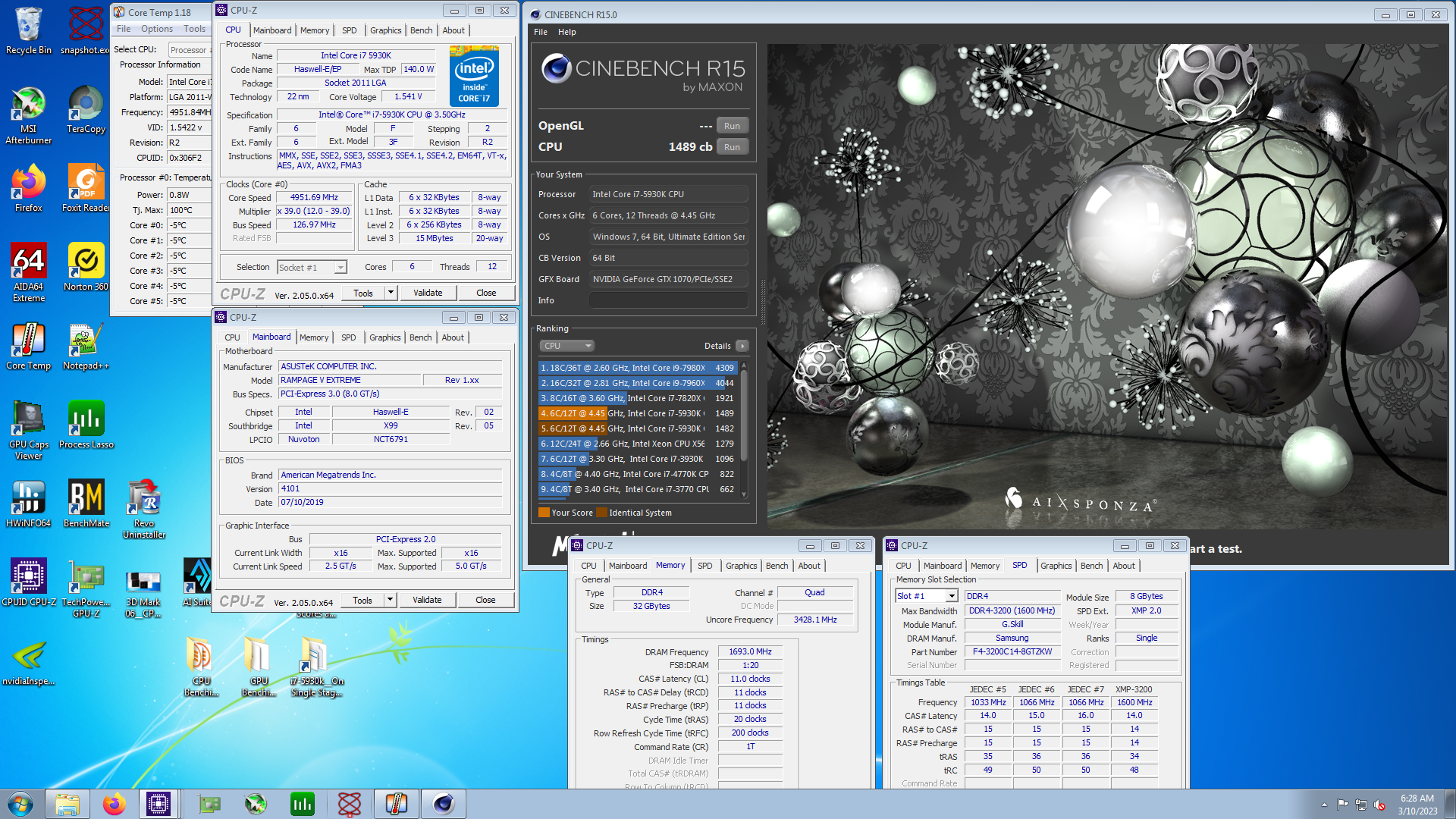This screenshot has height=819, width=1456.
Task: Open BenchMate desktop icon
Action: coord(86,504)
